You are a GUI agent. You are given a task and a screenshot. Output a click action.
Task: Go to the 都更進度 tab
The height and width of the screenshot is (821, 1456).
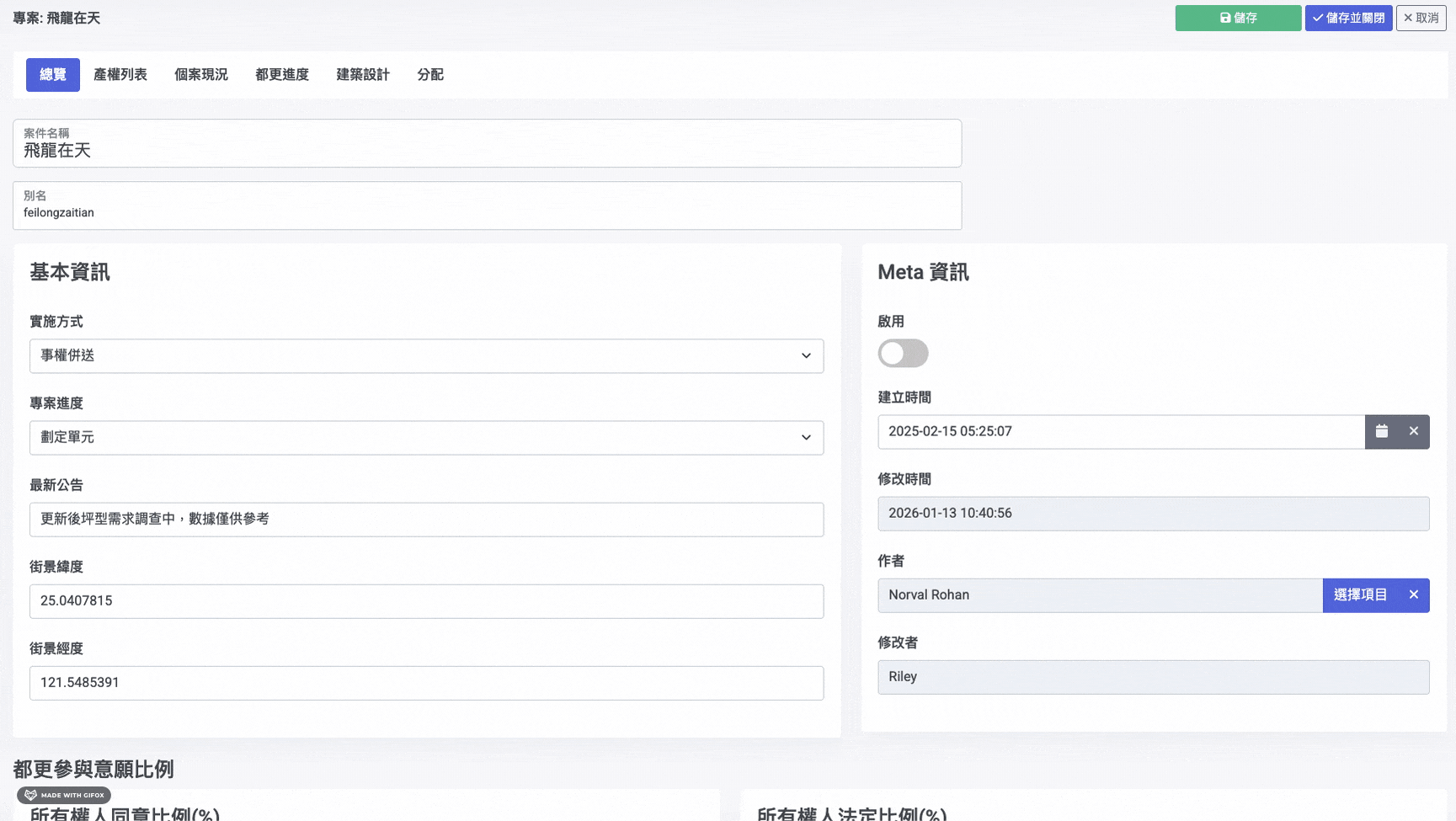[x=282, y=75]
